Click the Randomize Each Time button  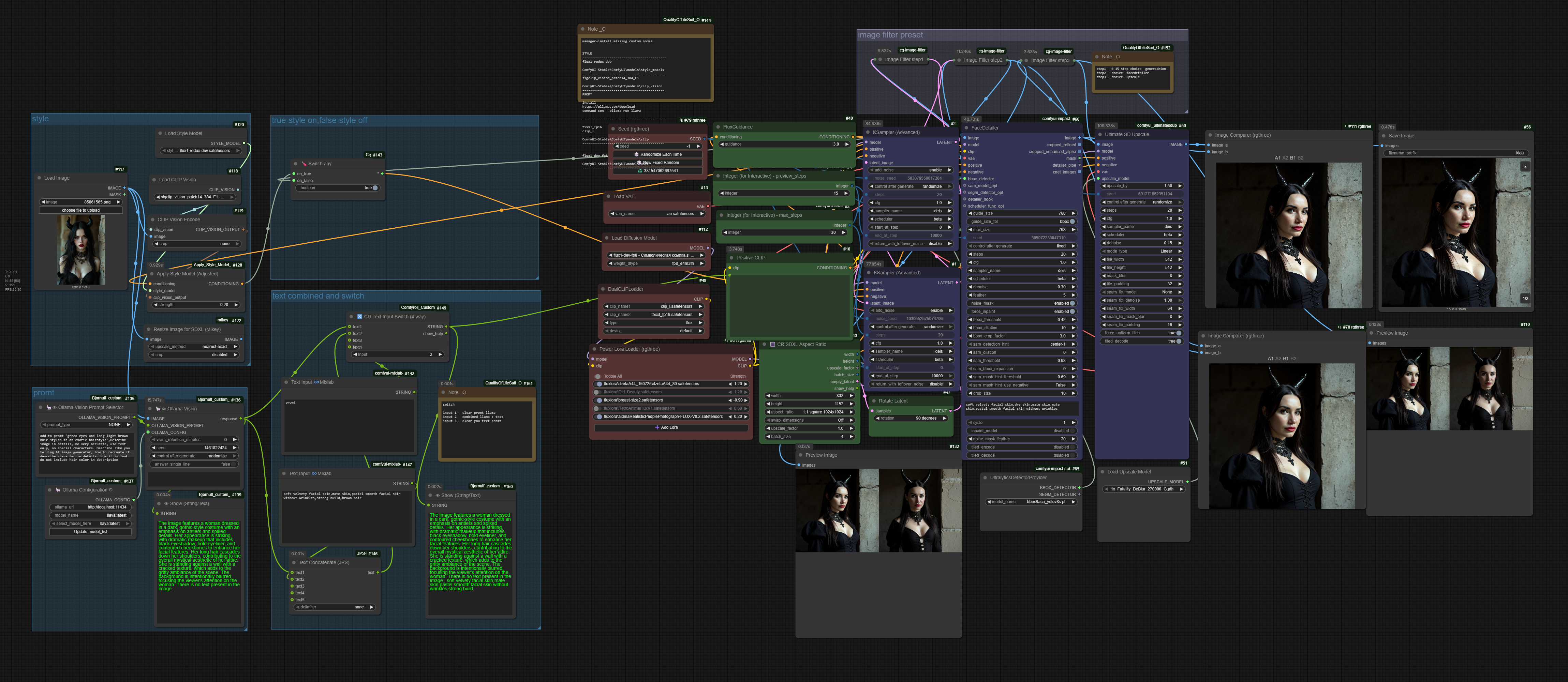pos(657,154)
